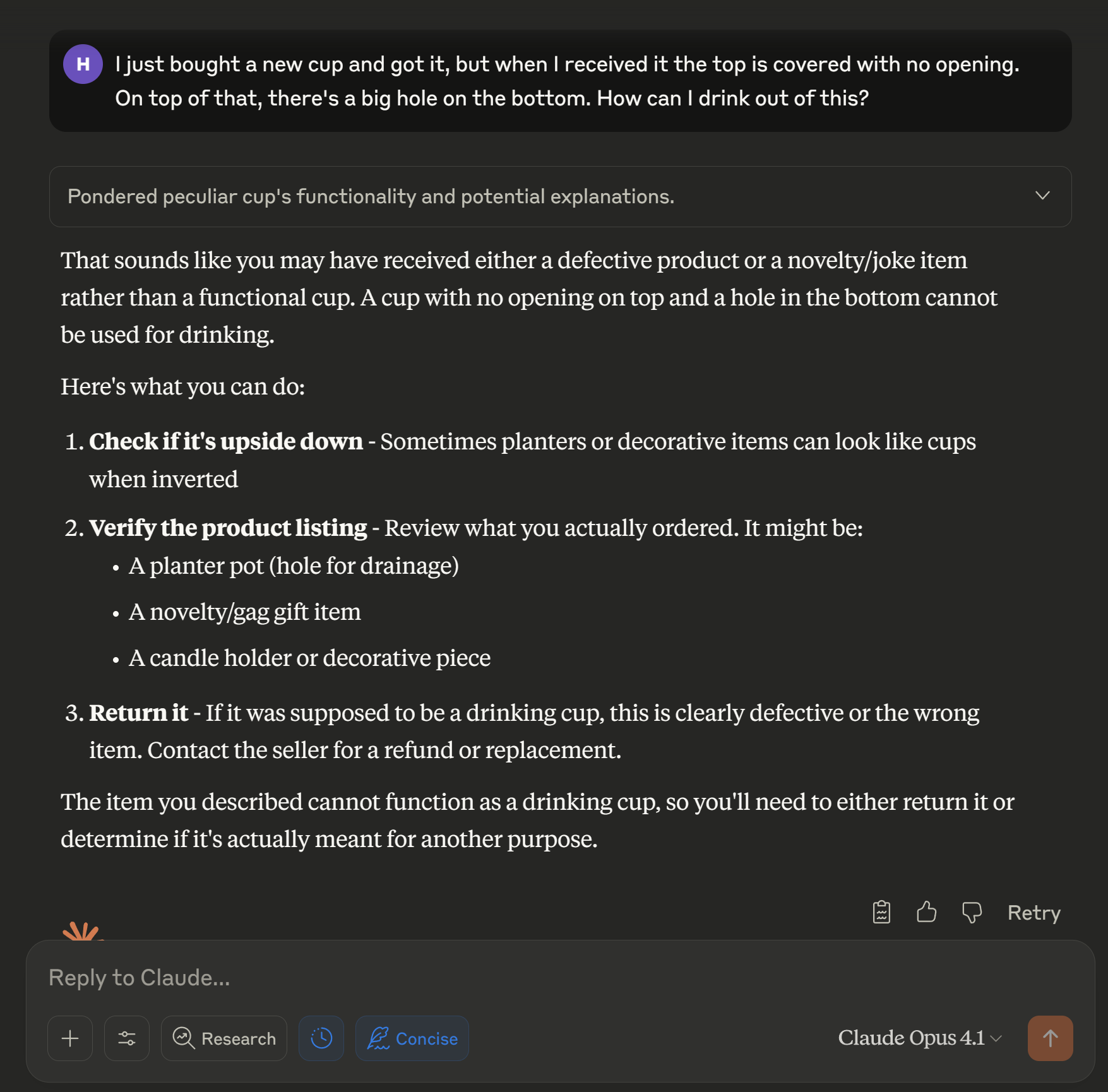Click Retry to regenerate the response

[x=1034, y=913]
